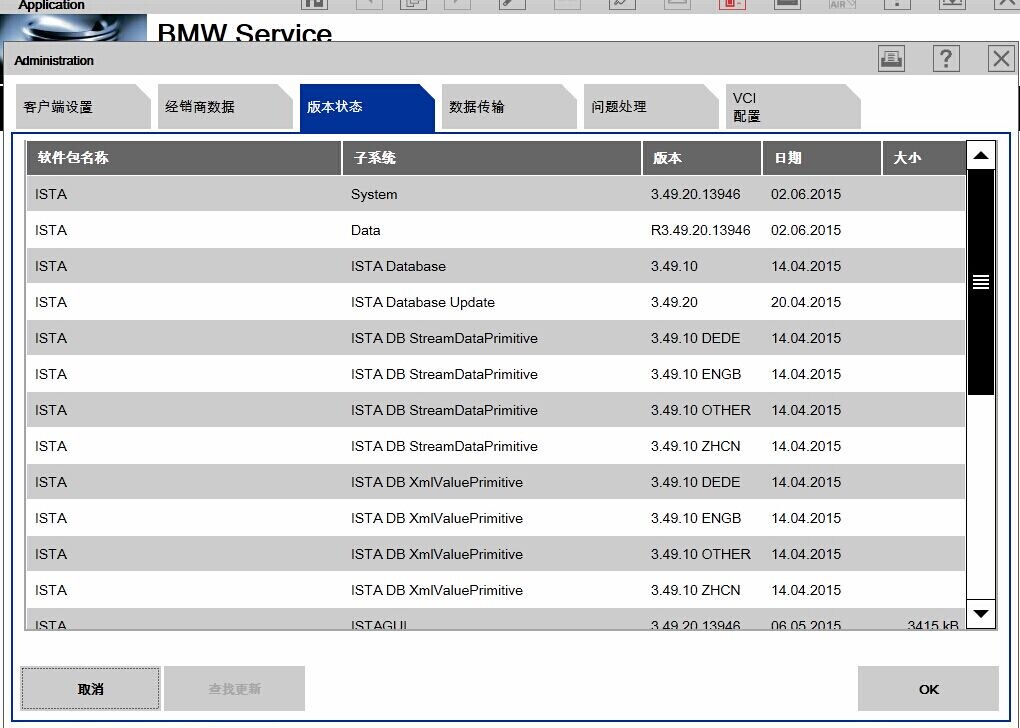Select the ISTA Database Update cell
The image size is (1020, 728).
423,303
